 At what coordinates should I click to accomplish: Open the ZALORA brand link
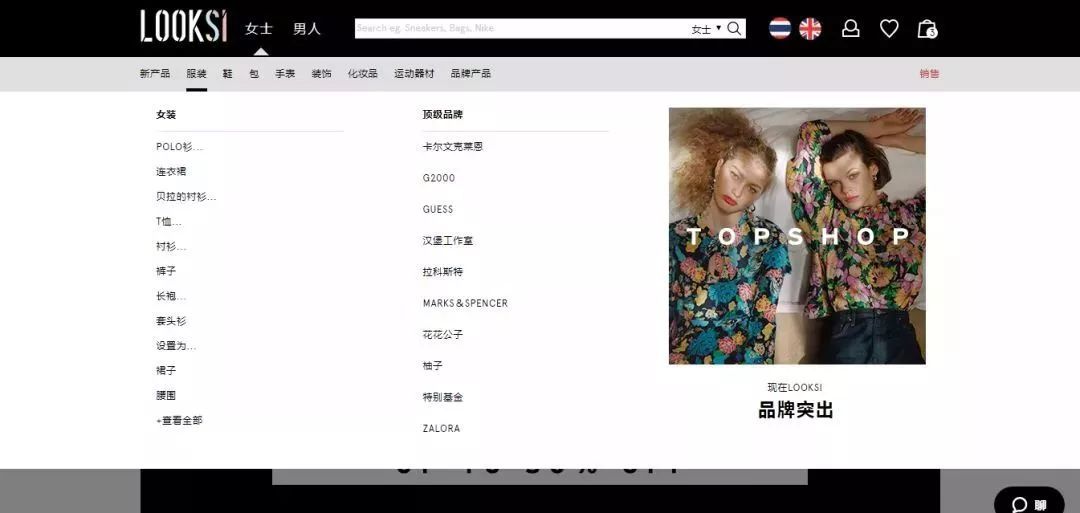[x=442, y=428]
